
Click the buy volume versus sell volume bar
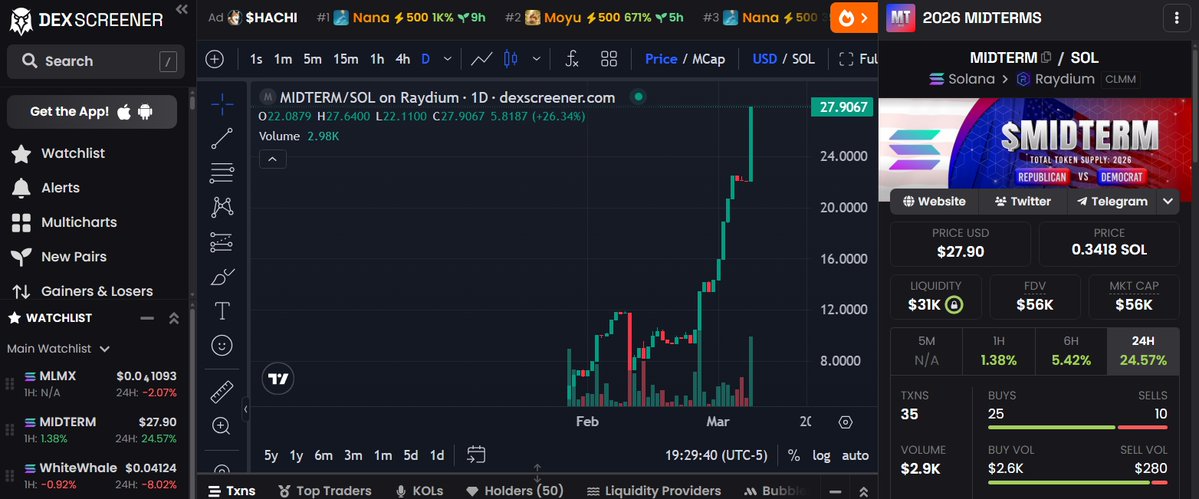tap(1077, 482)
